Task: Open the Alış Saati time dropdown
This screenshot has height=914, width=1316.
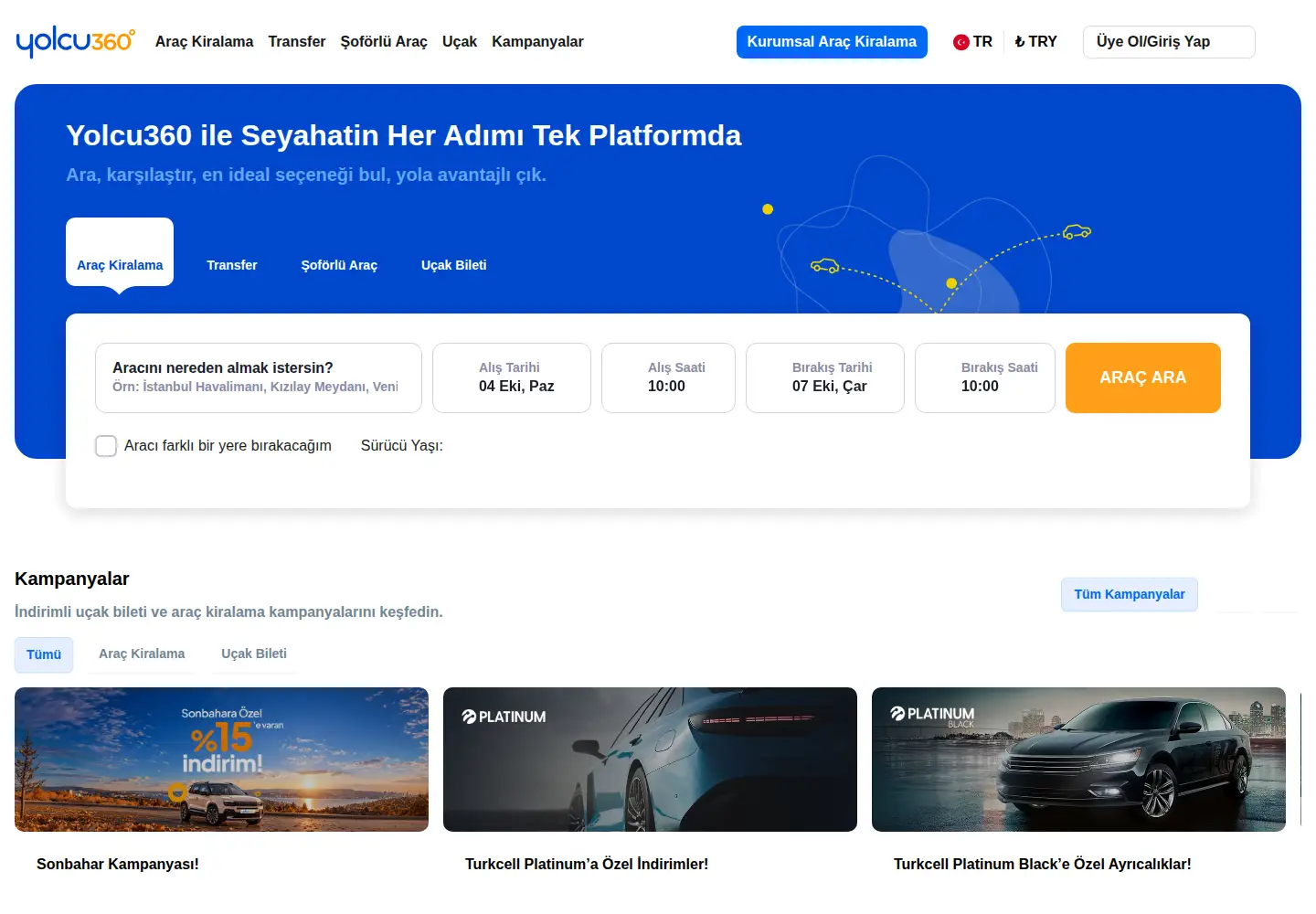Action: pos(668,377)
